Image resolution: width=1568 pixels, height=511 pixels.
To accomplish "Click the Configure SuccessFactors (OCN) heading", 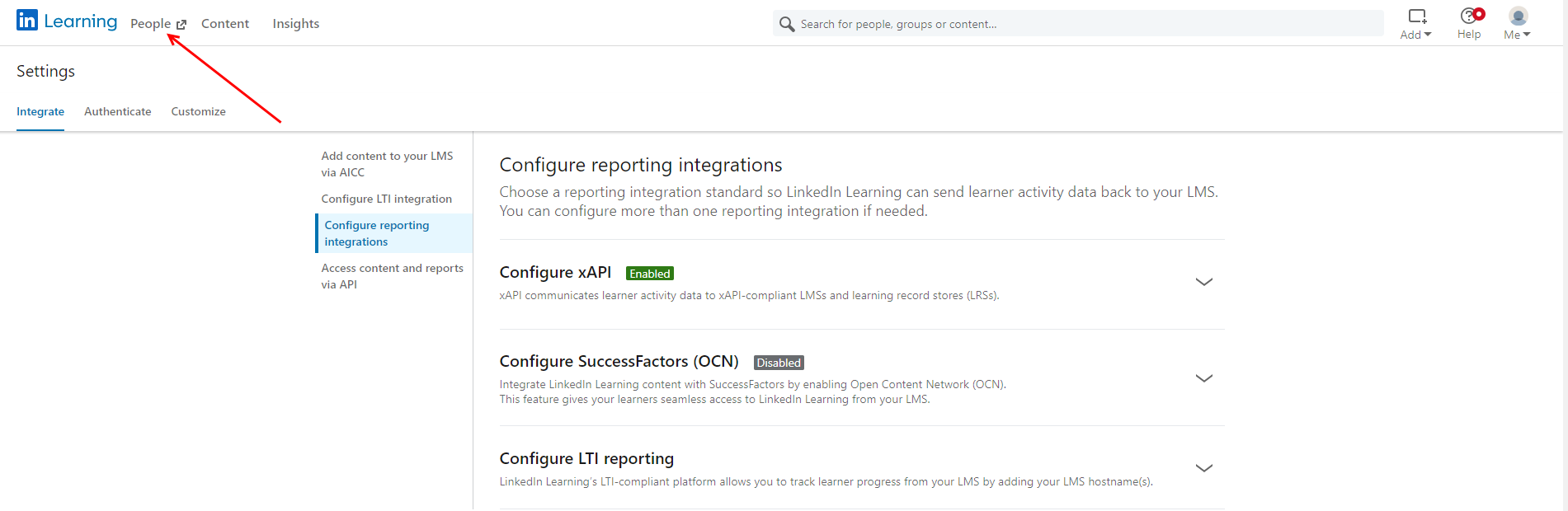I will click(619, 362).
